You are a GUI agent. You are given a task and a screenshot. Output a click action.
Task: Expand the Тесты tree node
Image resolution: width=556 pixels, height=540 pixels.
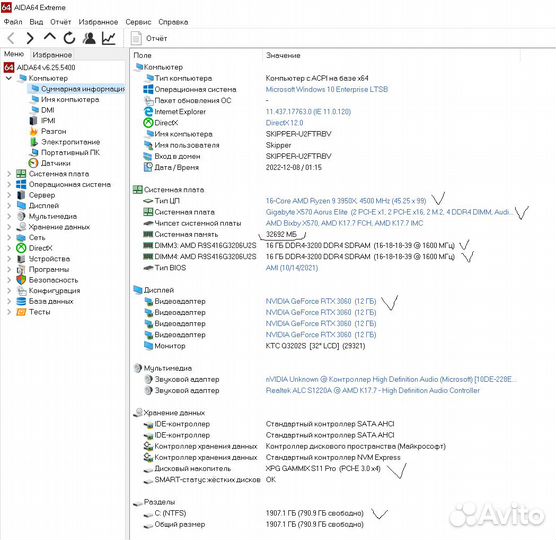[x=9, y=312]
